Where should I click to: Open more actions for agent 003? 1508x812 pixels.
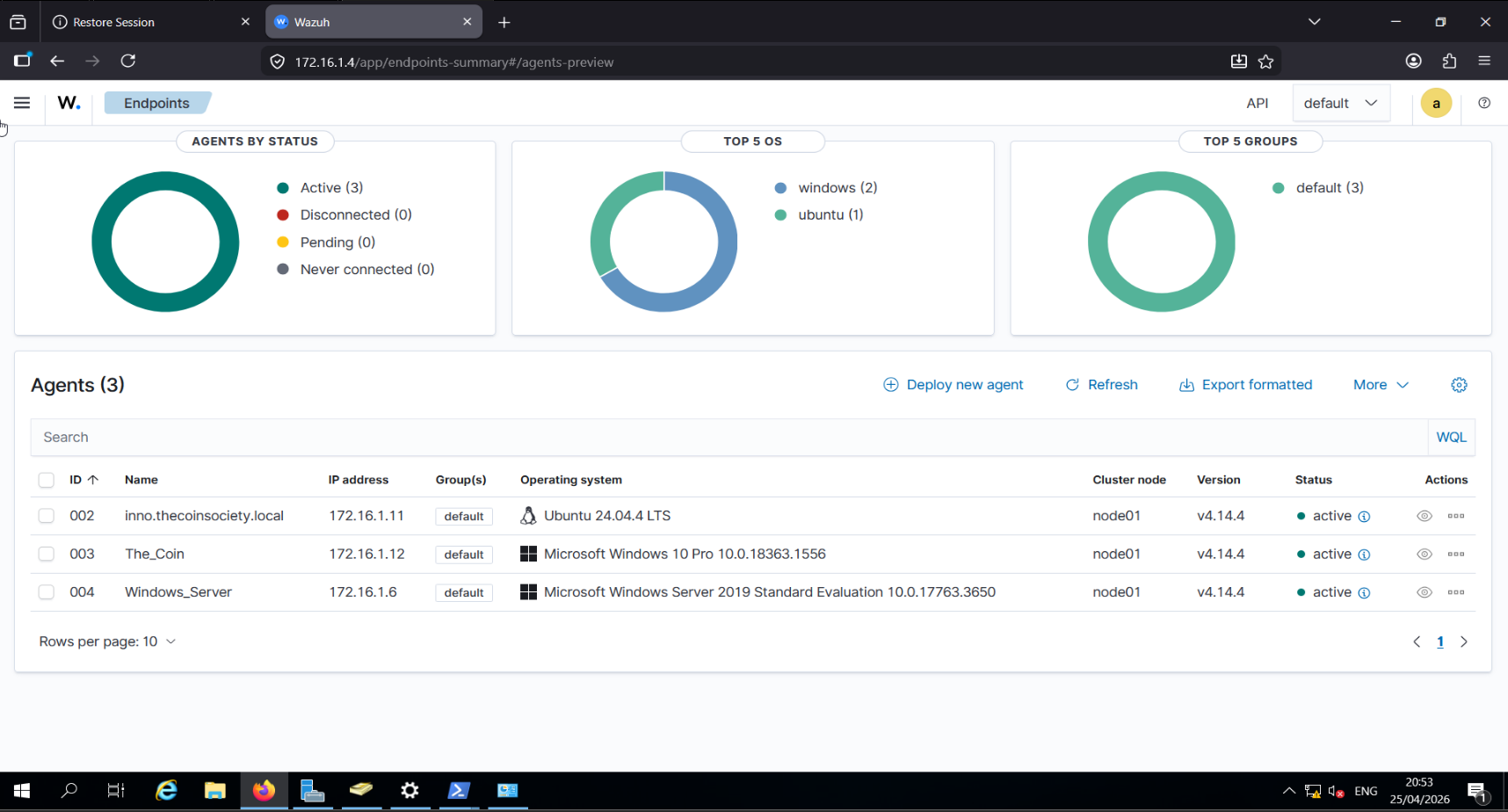[x=1456, y=555]
